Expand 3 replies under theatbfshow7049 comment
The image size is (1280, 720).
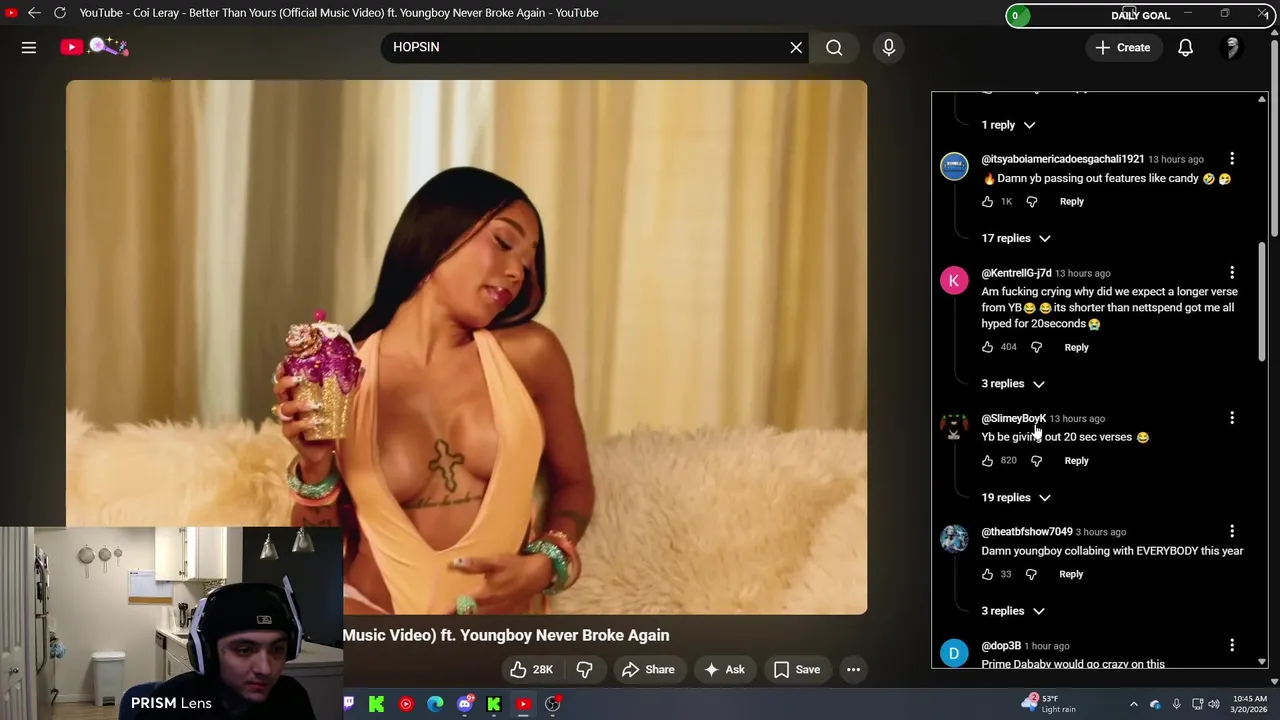(x=1013, y=611)
